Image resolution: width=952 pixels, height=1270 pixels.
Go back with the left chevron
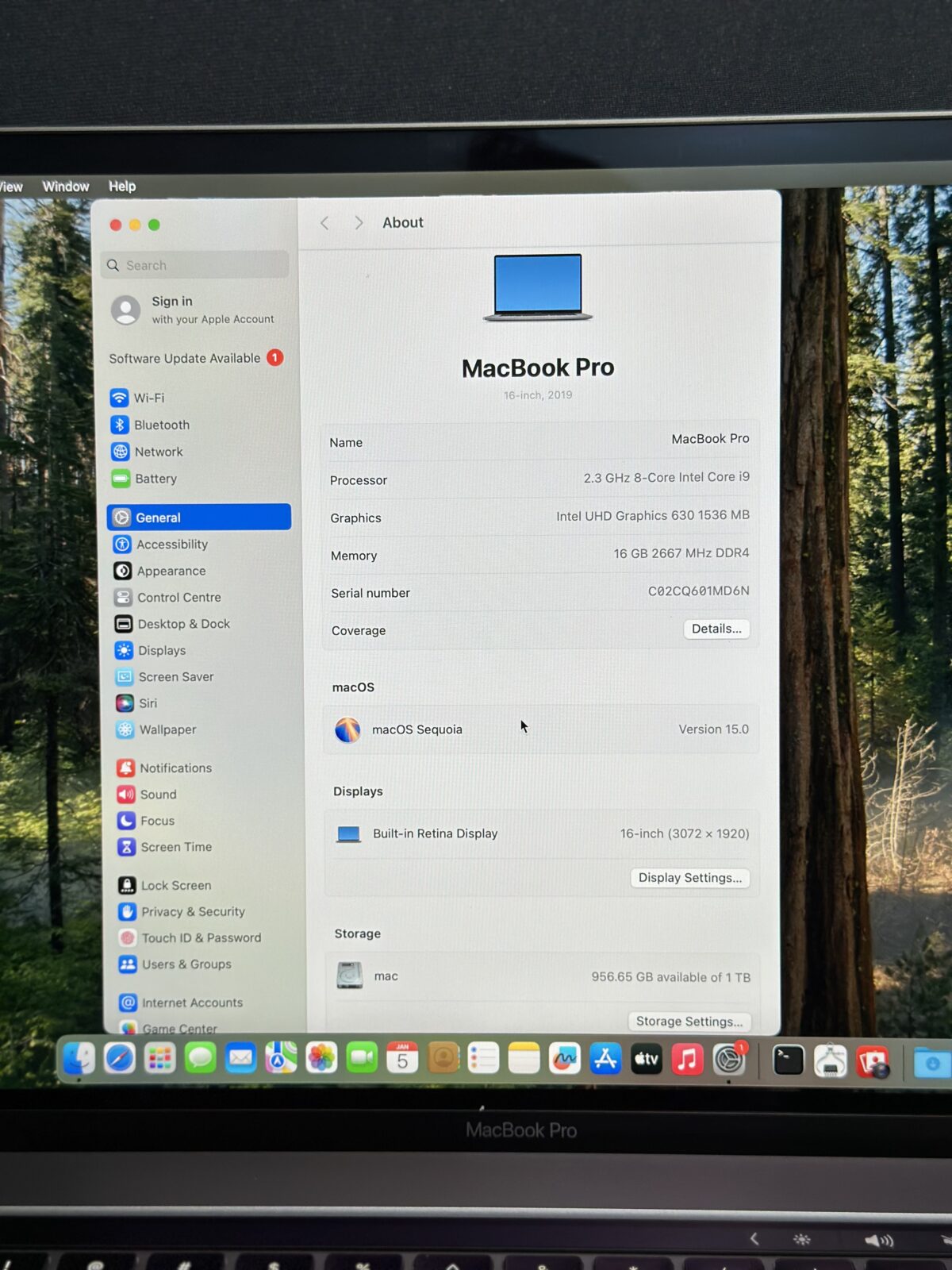point(324,223)
